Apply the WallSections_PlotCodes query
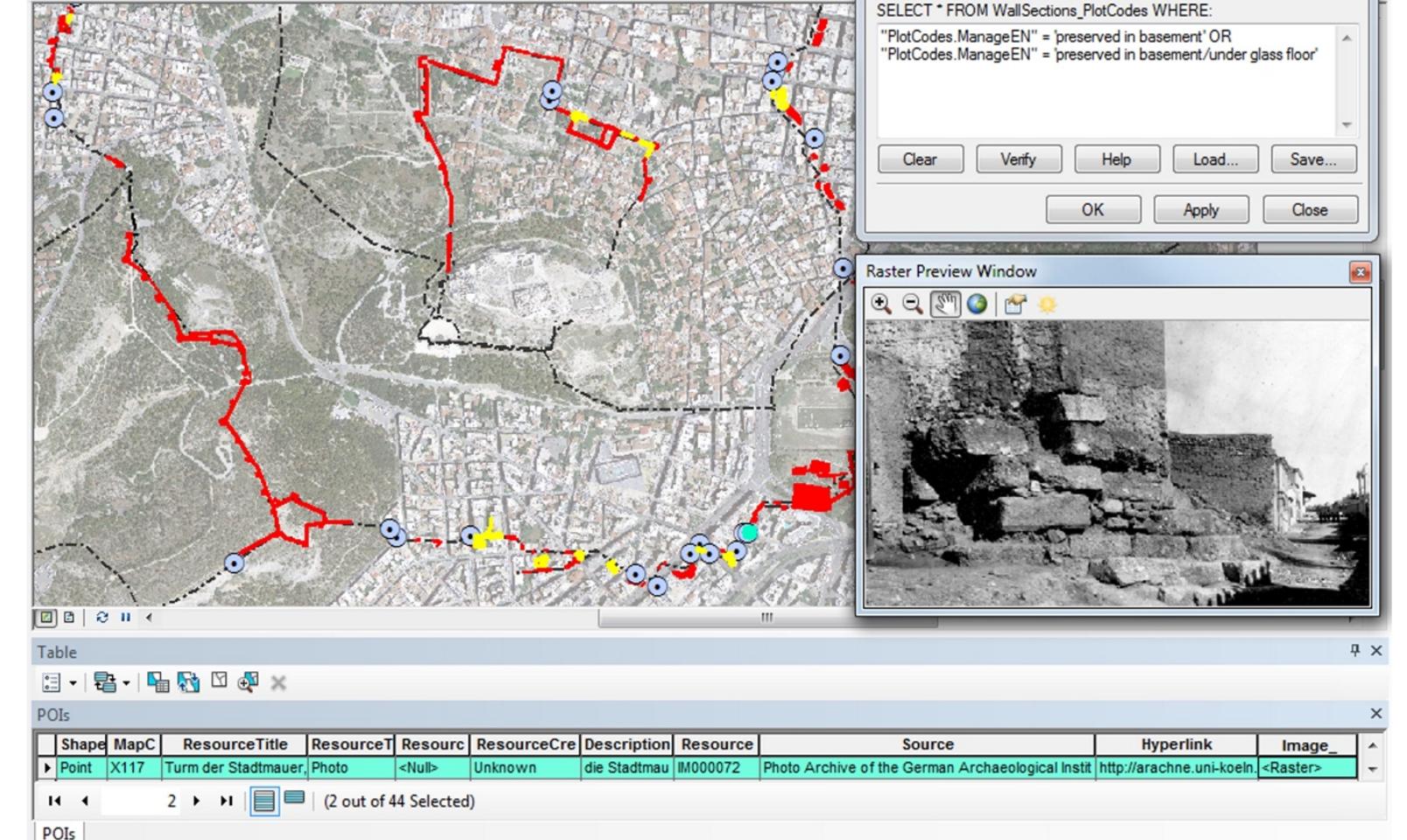Image resolution: width=1407 pixels, height=840 pixels. click(1200, 209)
